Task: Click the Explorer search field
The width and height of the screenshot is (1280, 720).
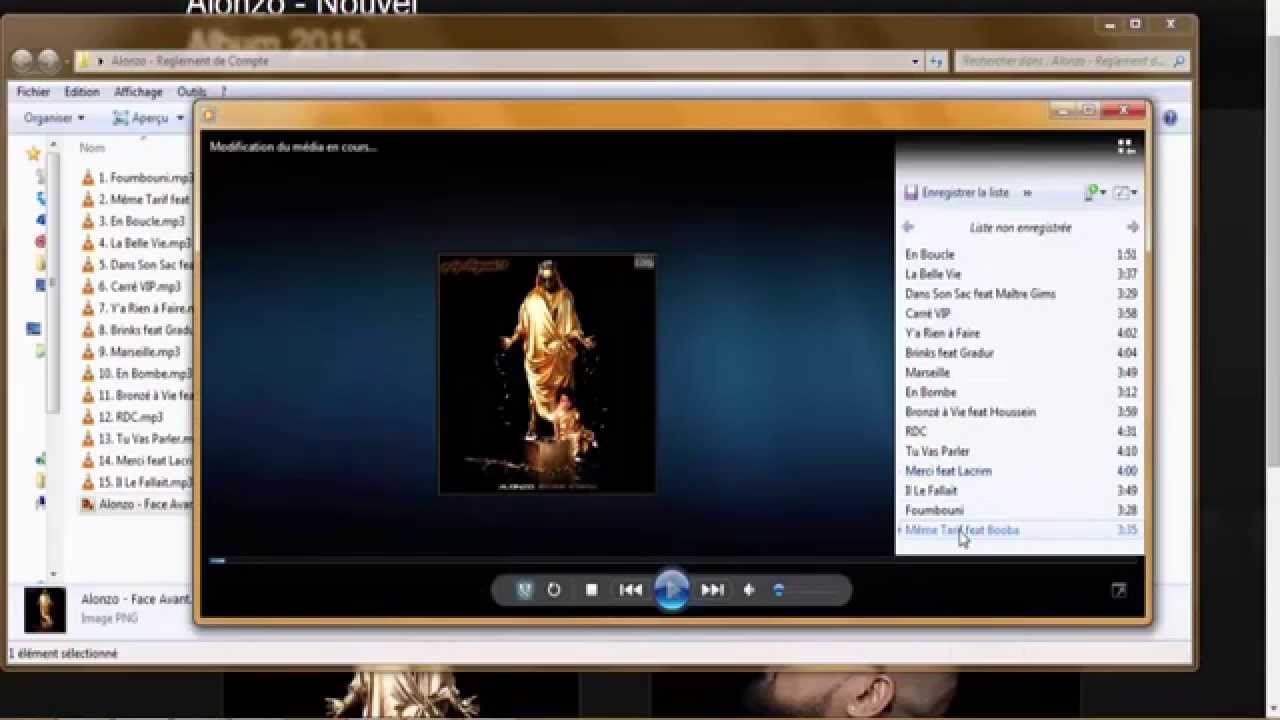Action: (1070, 61)
